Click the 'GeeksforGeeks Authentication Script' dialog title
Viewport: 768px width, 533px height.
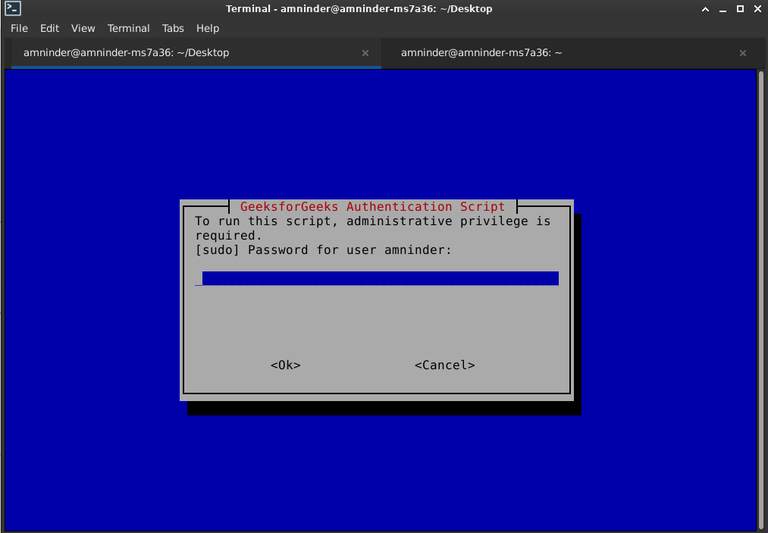(x=372, y=207)
